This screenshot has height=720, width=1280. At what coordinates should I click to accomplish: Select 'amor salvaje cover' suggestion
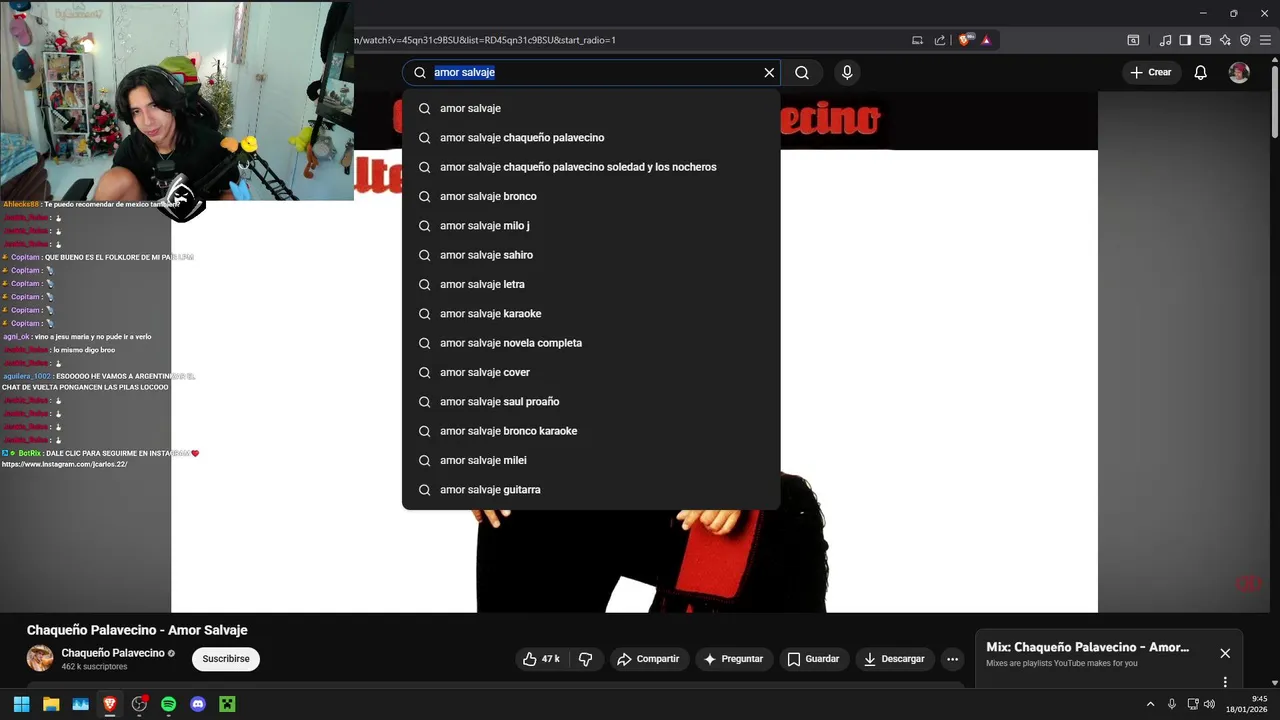(591, 372)
